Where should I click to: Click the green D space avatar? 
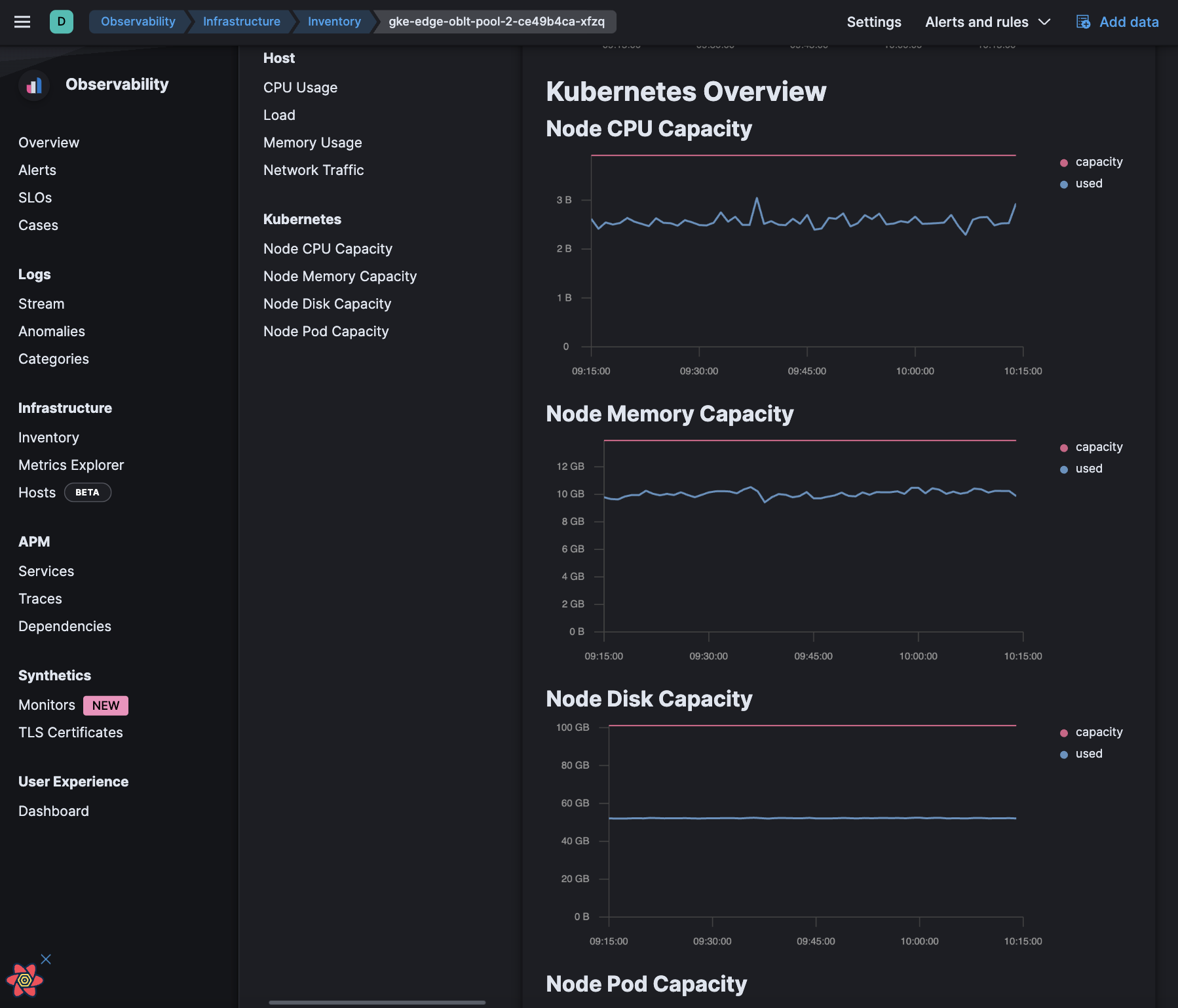pyautogui.click(x=62, y=22)
